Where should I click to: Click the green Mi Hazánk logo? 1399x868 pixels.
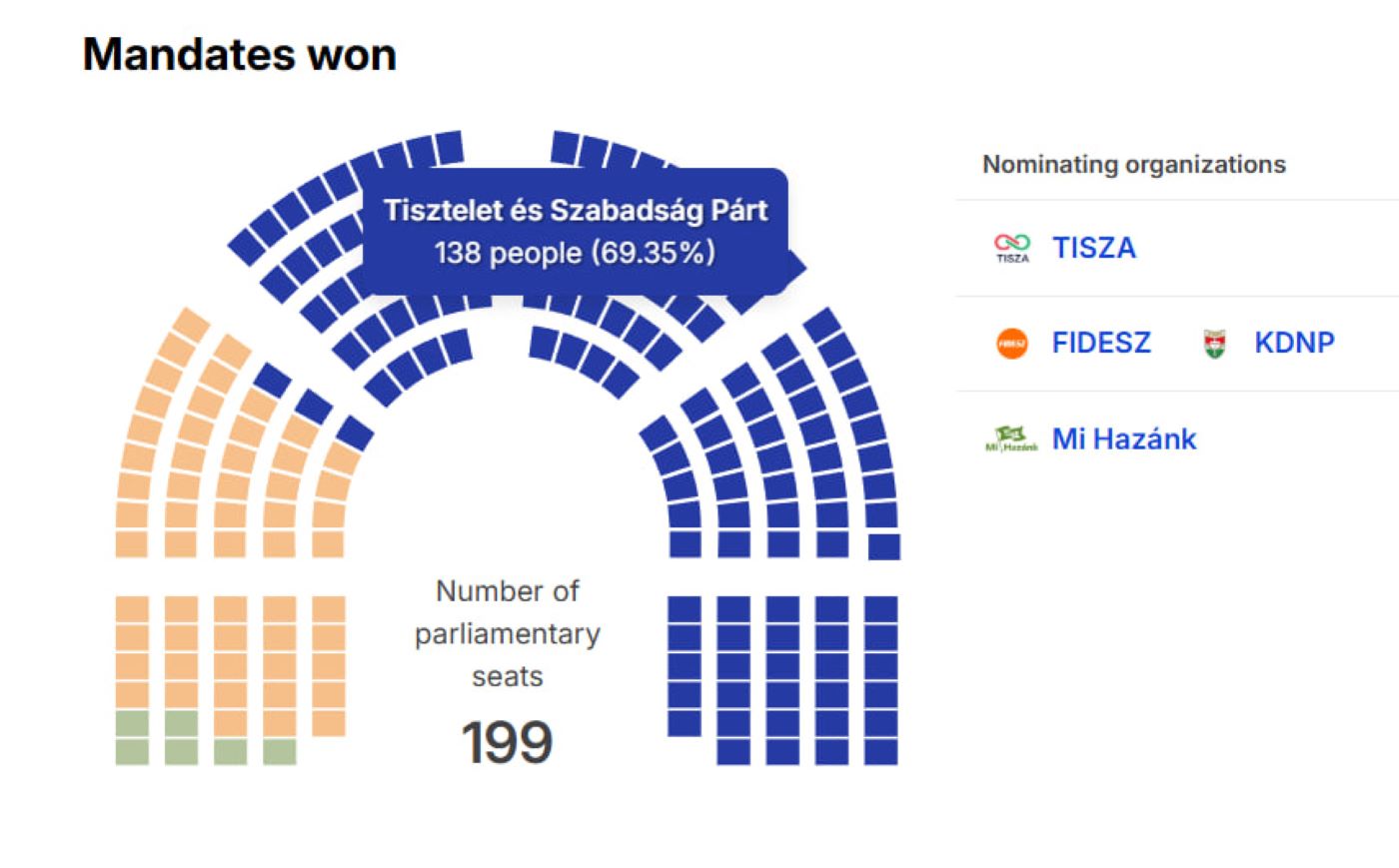tap(1011, 438)
